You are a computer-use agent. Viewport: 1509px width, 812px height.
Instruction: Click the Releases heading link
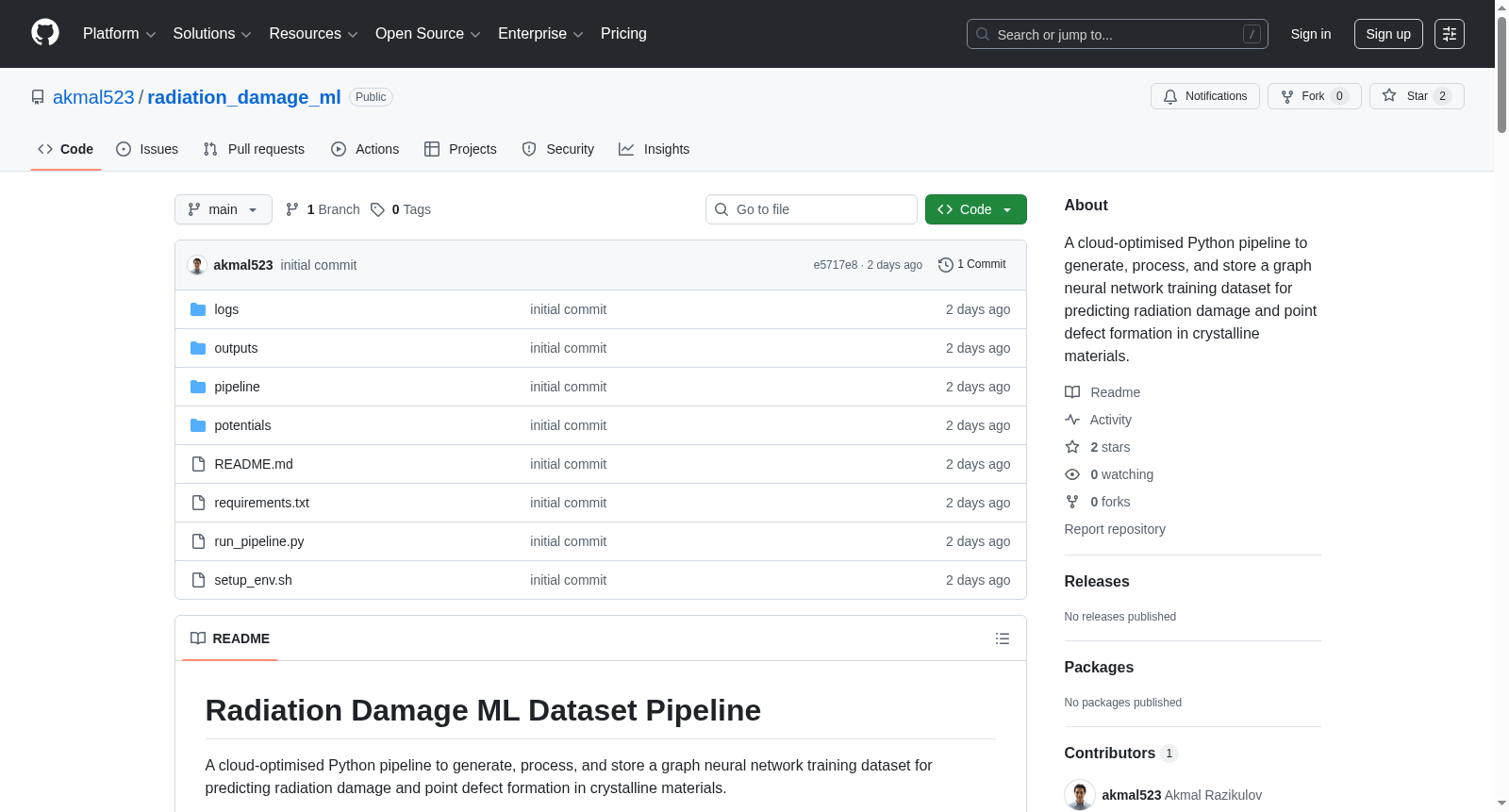point(1097,582)
